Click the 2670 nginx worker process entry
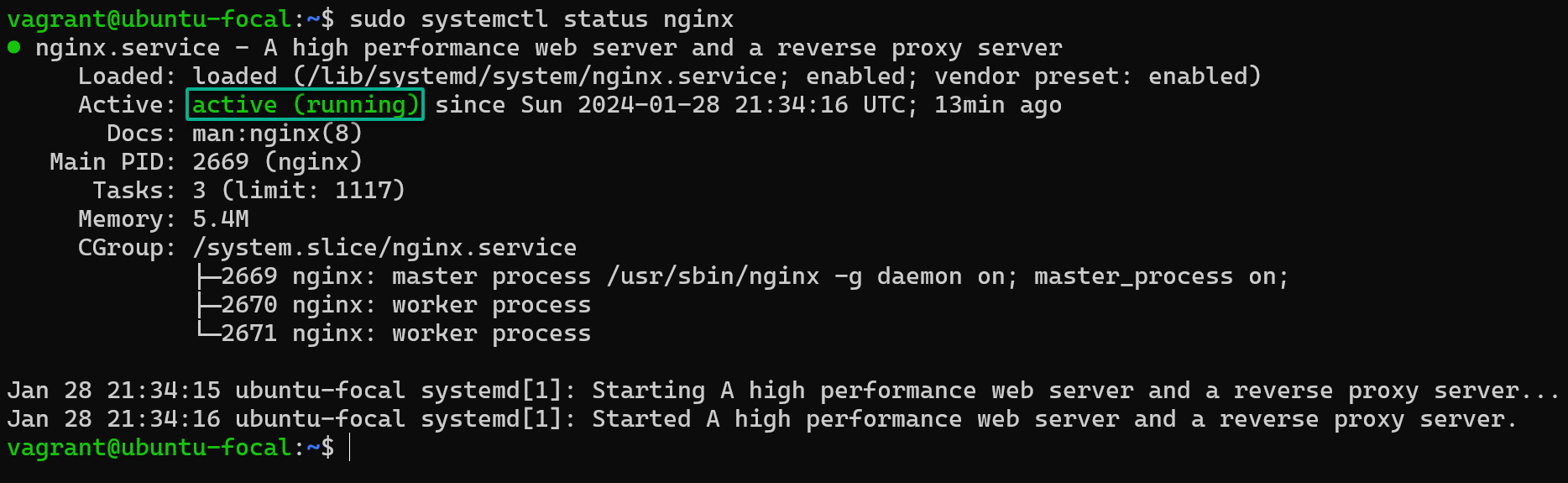This screenshot has height=483, width=1568. 405,305
